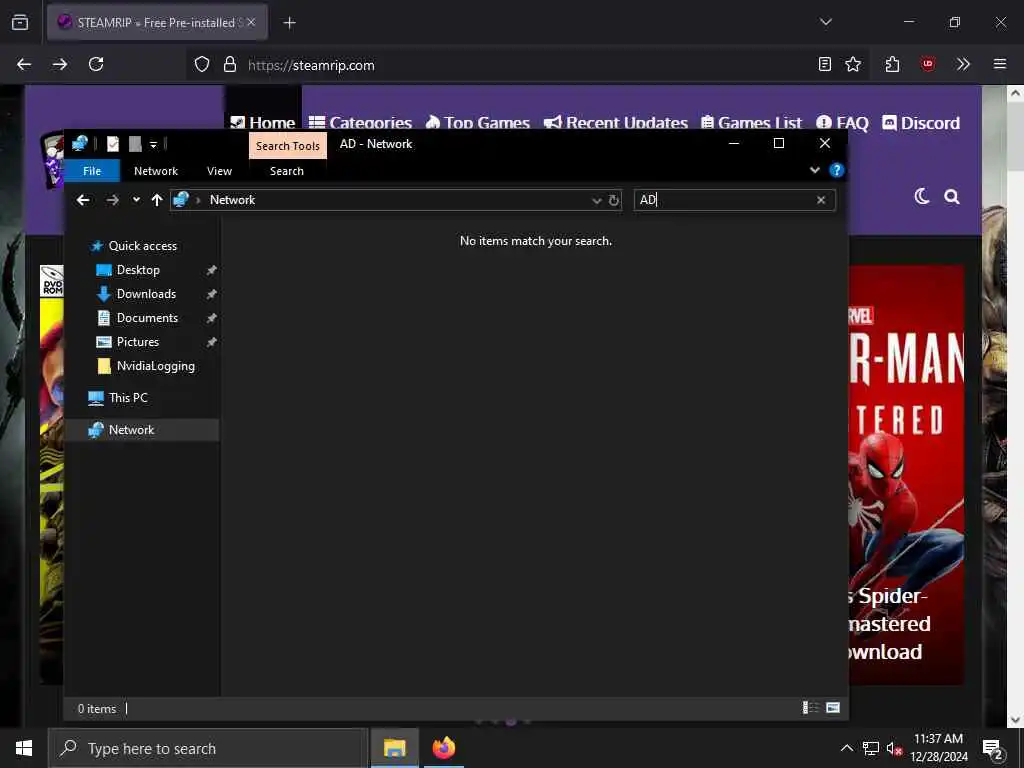The image size is (1024, 768).
Task: Open Desktop folder in sidebar
Action: 138,270
